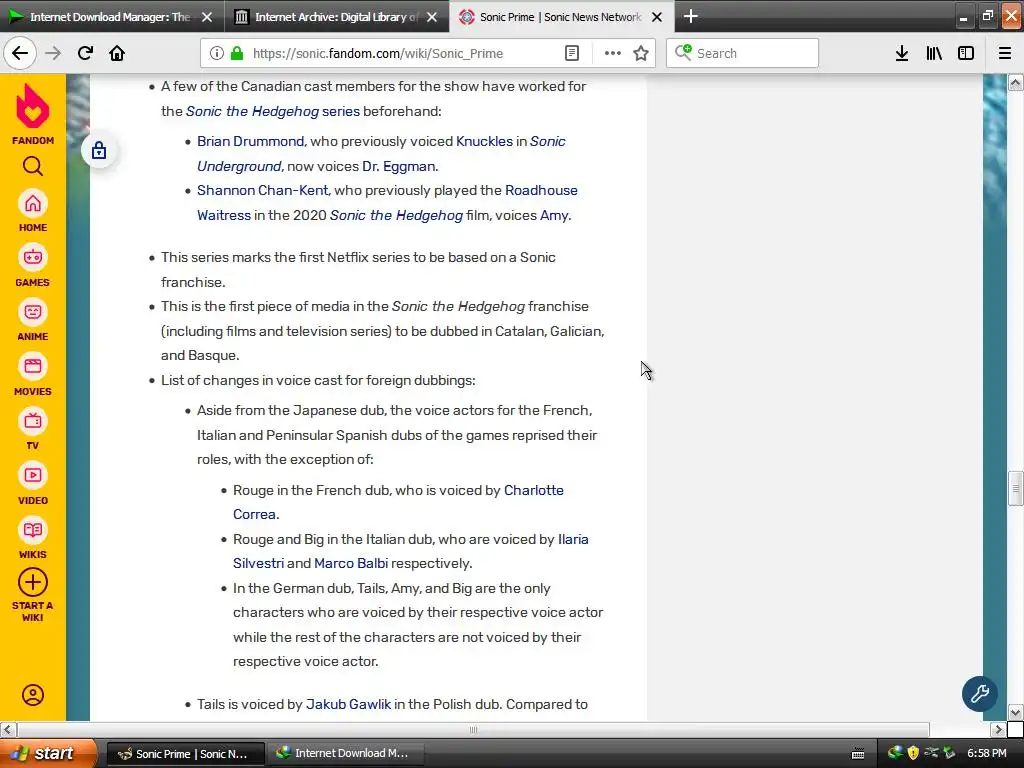Viewport: 1024px width, 768px height.
Task: Click the green padlock security icon
Action: 237,54
